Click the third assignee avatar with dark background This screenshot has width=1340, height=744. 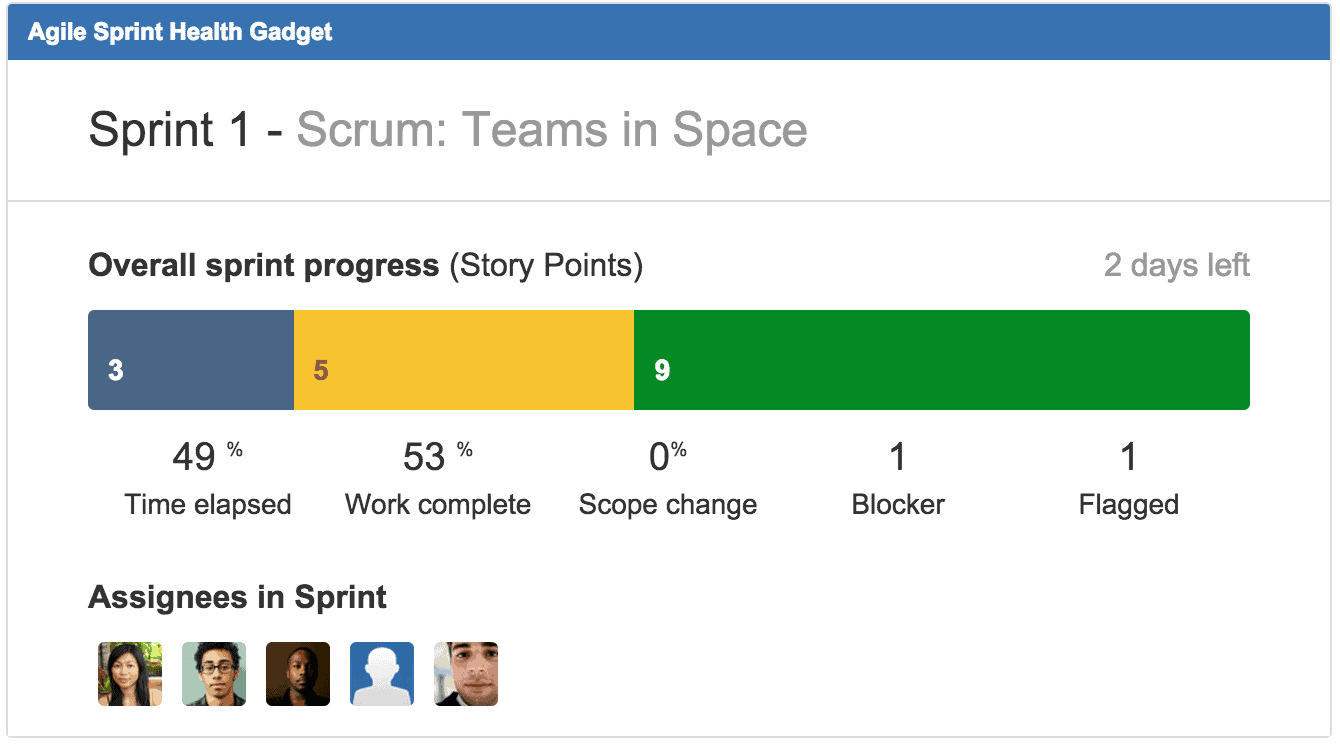click(298, 674)
